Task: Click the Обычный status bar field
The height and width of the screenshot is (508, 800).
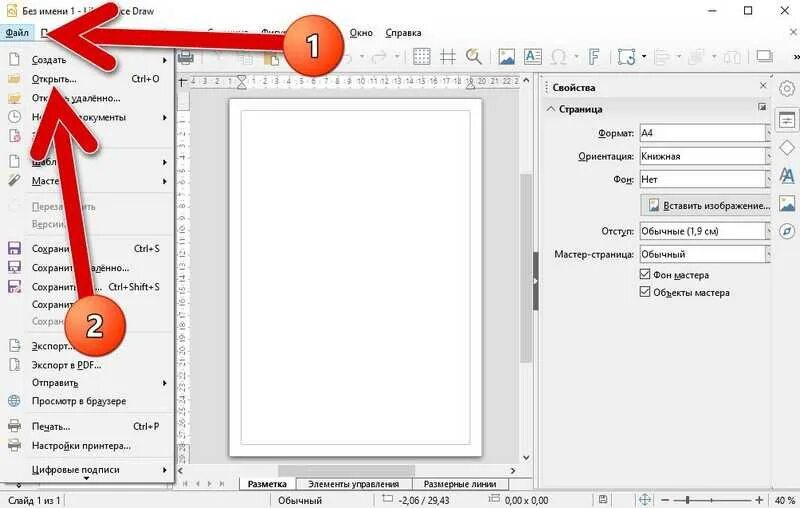Action: coord(300,500)
